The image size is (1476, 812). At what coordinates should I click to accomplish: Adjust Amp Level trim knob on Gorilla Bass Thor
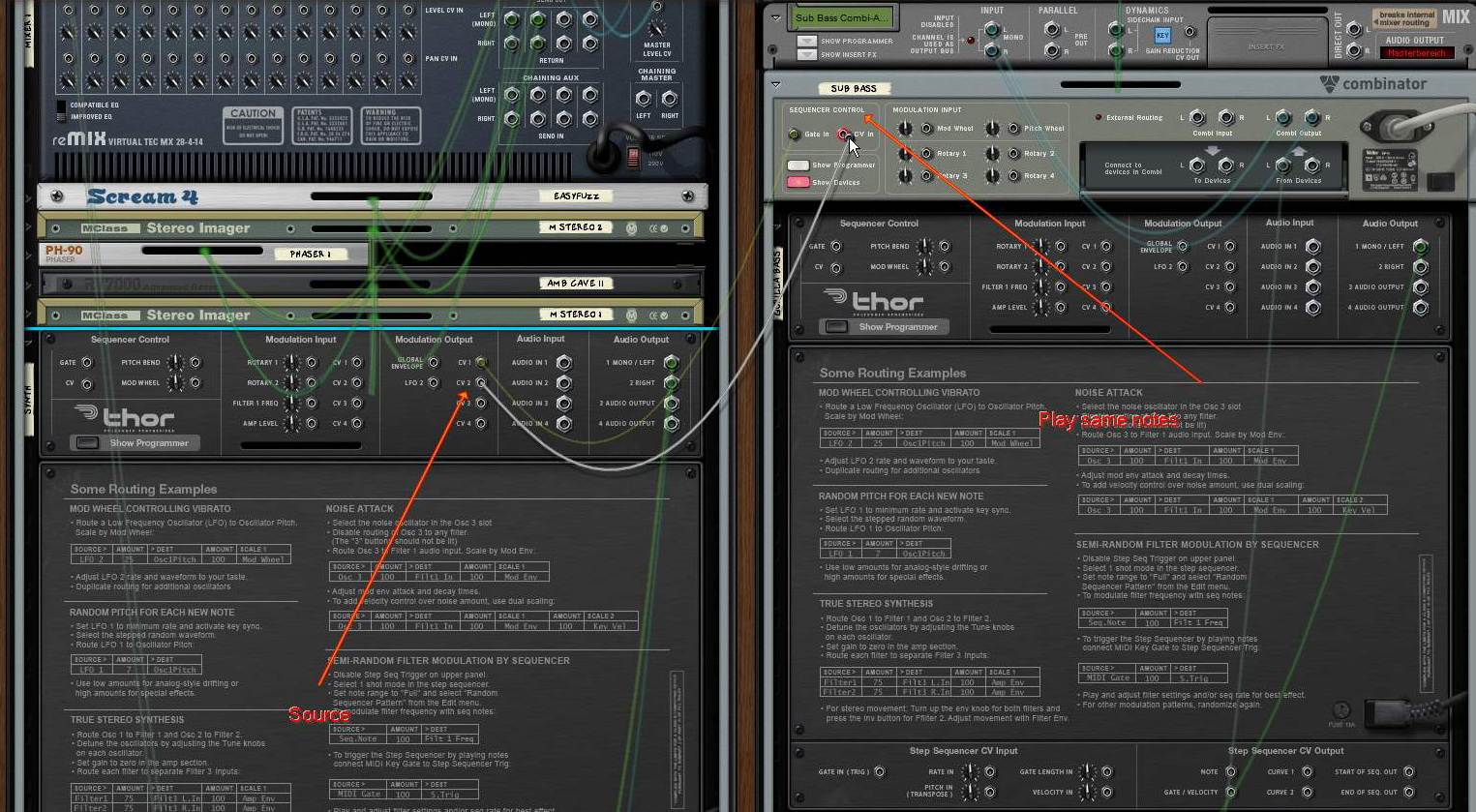pyautogui.click(x=1040, y=308)
